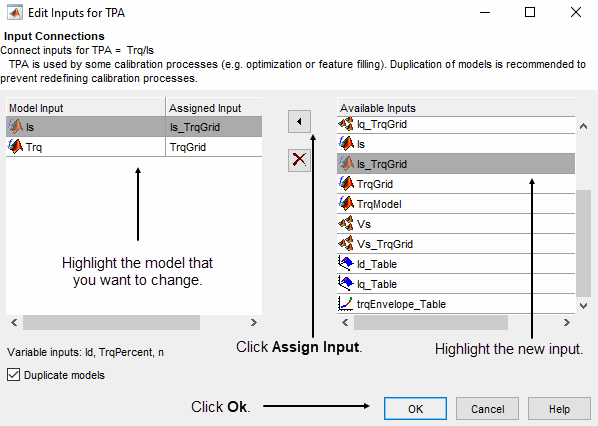Click the Trq model input icon

[16, 146]
